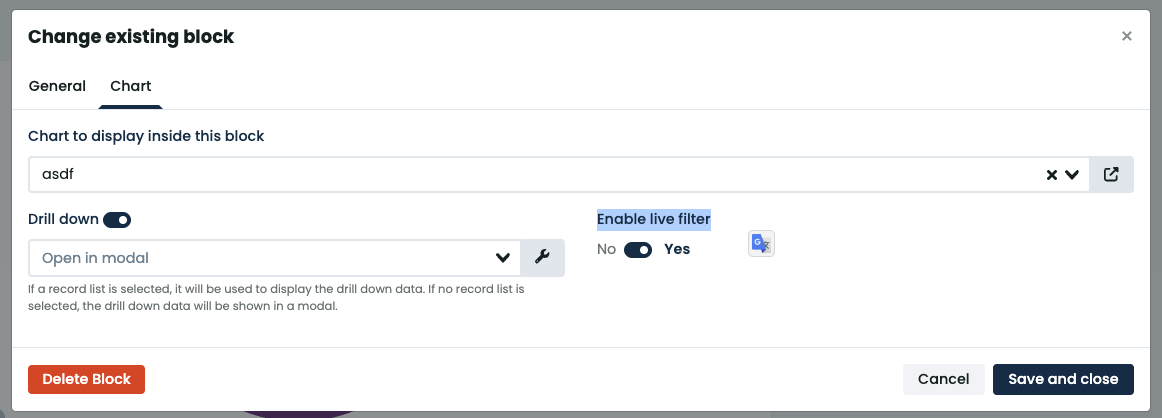Click the Cancel button
Viewport: 1162px width, 418px height.
[x=943, y=379]
